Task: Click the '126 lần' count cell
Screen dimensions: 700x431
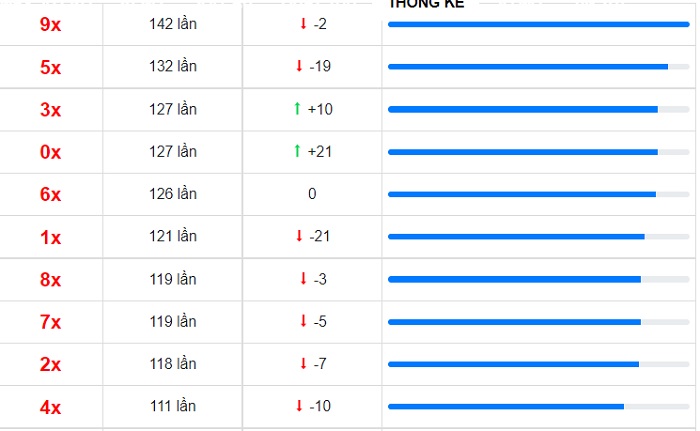Action: (173, 194)
